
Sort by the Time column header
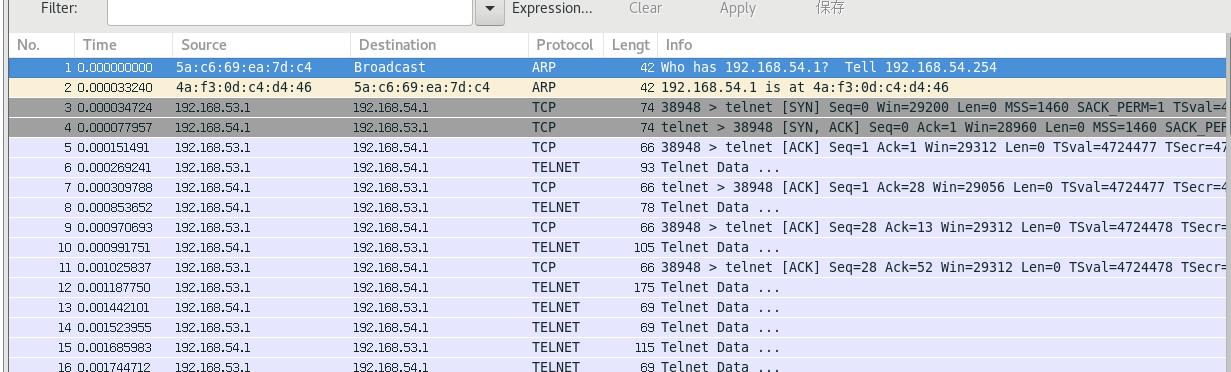point(124,45)
